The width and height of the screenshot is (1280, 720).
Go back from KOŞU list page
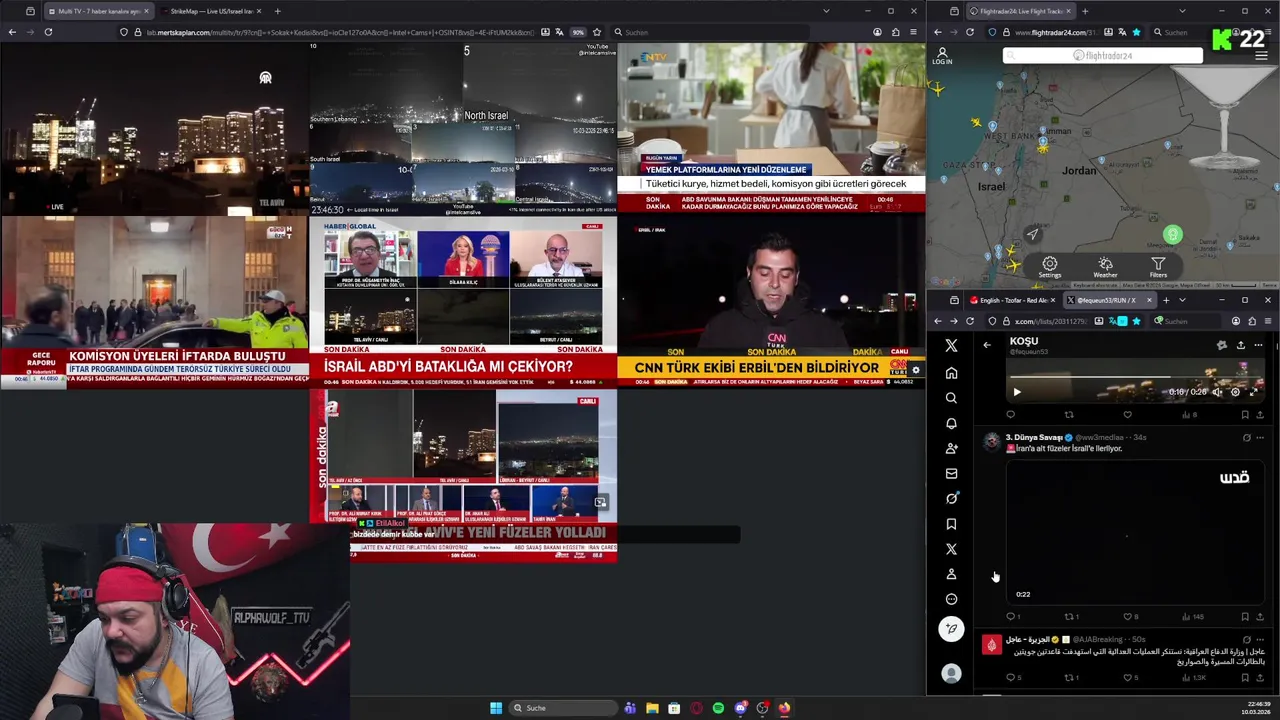tap(987, 345)
